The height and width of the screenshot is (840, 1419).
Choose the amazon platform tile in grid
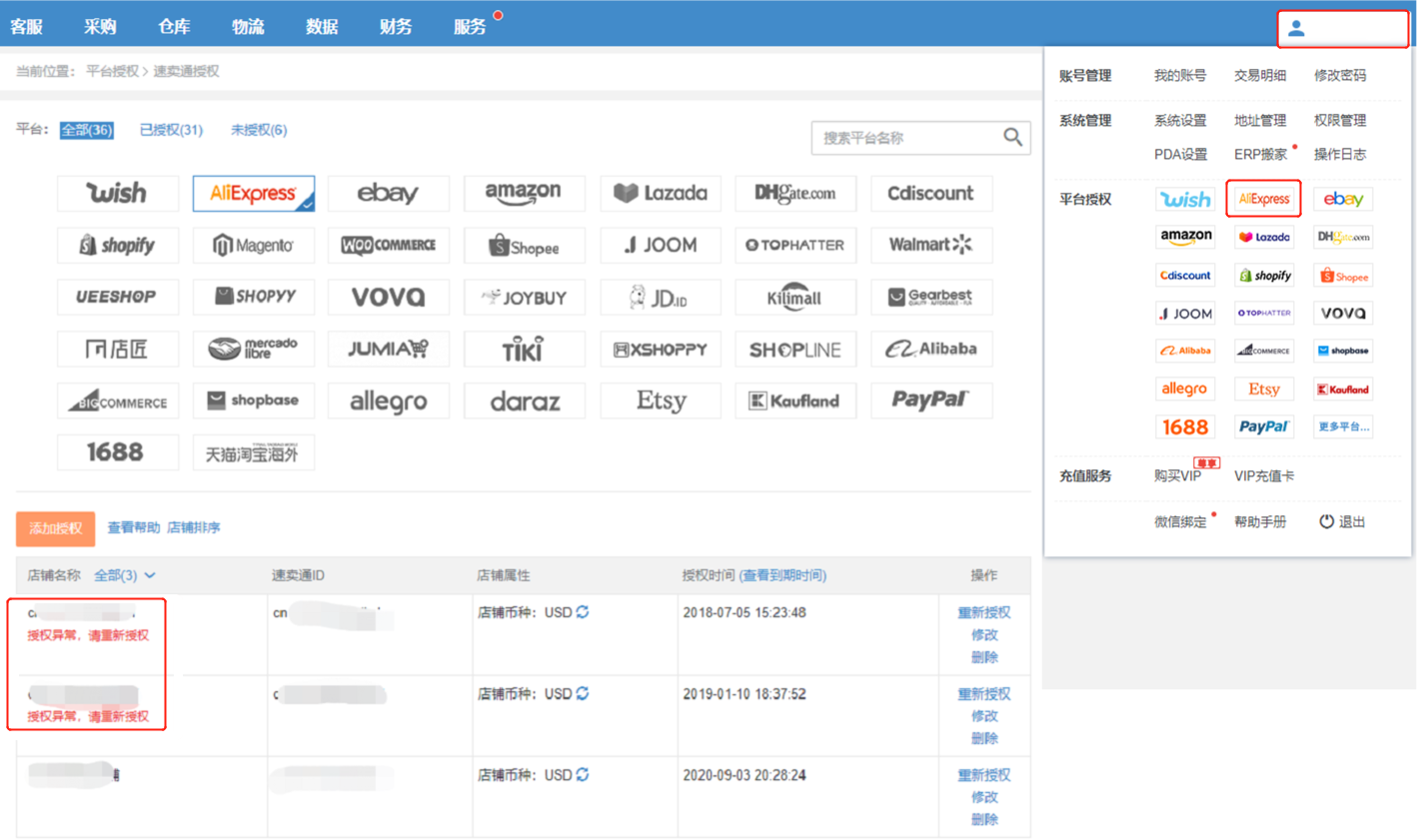click(525, 193)
